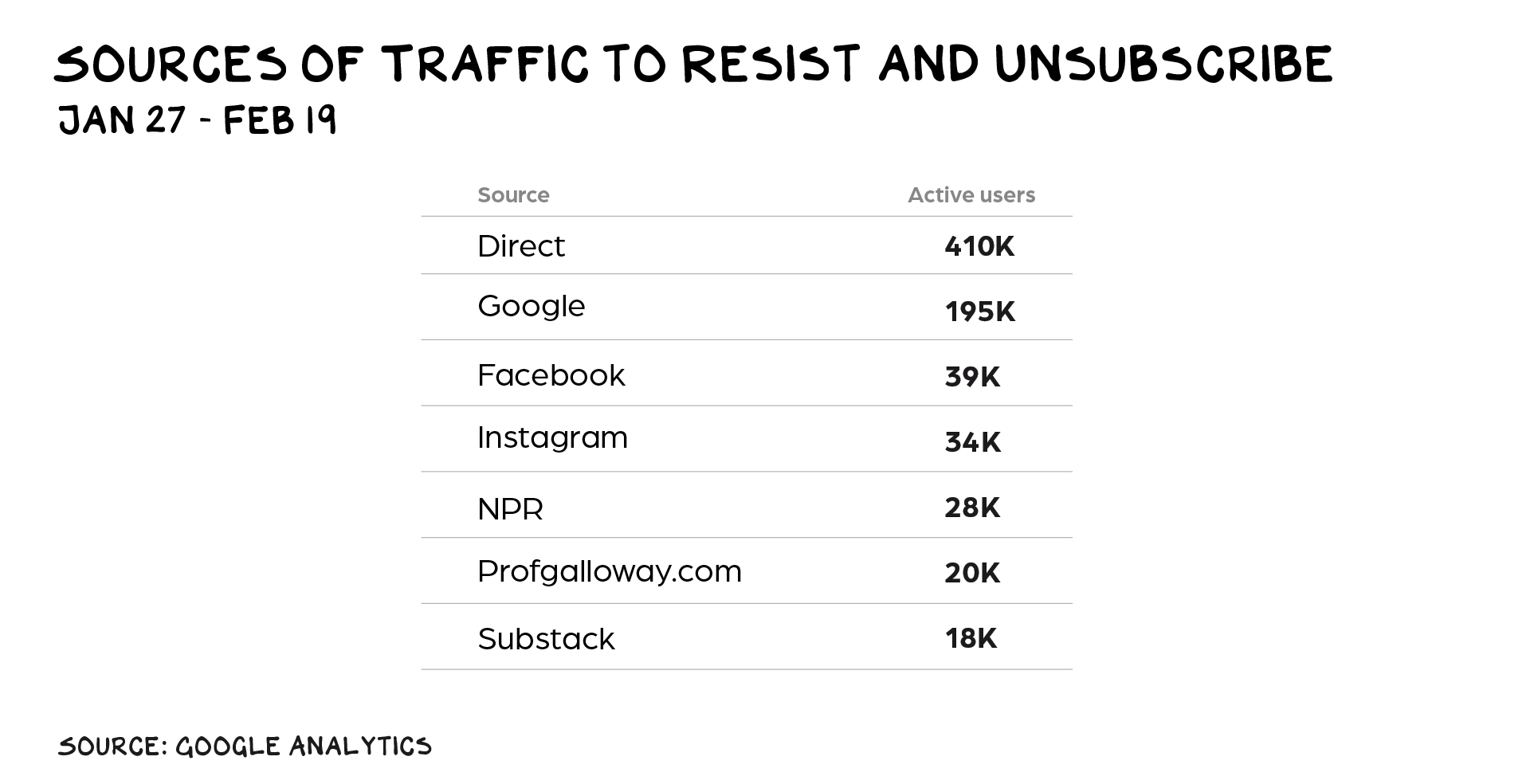Select the Substack source label
Viewport: 1530px width, 784px height.
(x=546, y=639)
